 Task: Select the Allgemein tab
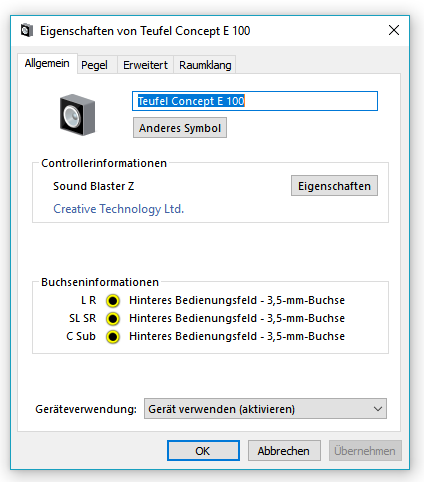click(47, 63)
